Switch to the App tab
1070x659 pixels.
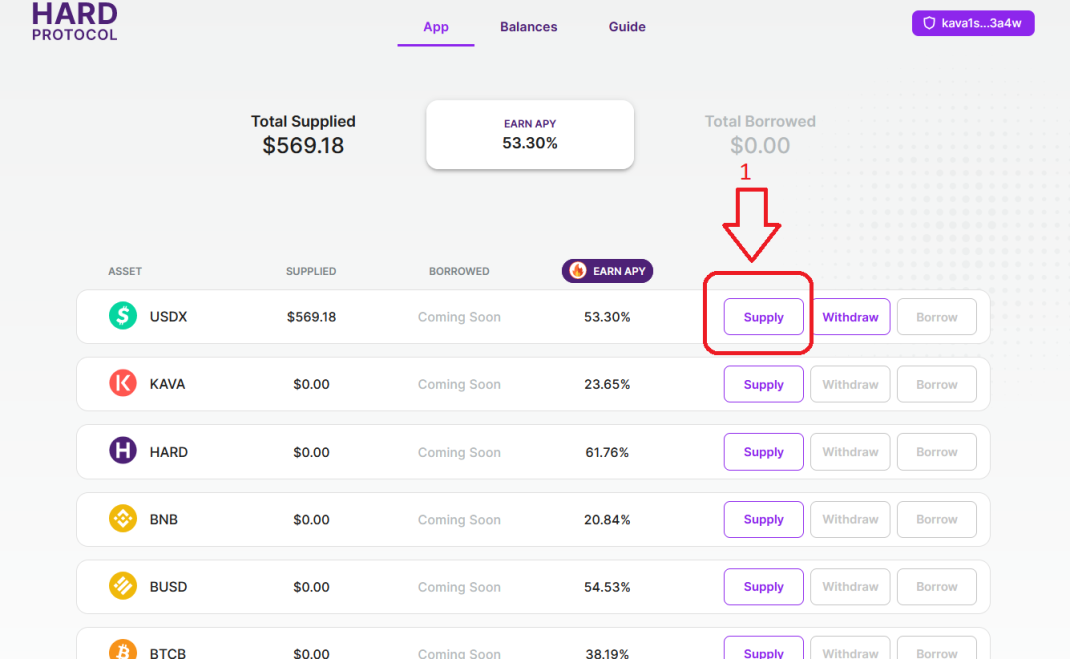[x=435, y=27]
